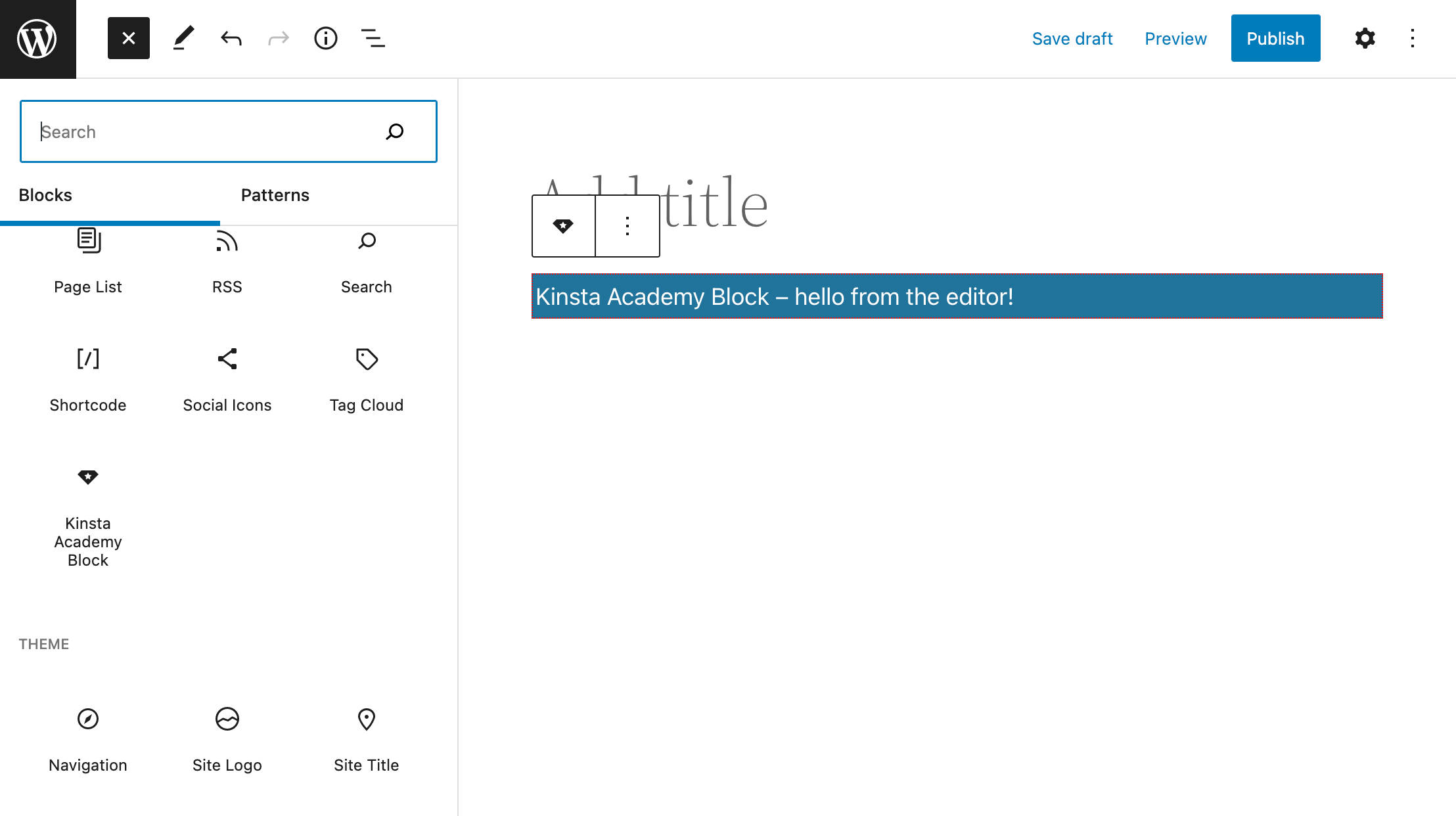
Task: Select the Page List block icon
Action: 87,240
